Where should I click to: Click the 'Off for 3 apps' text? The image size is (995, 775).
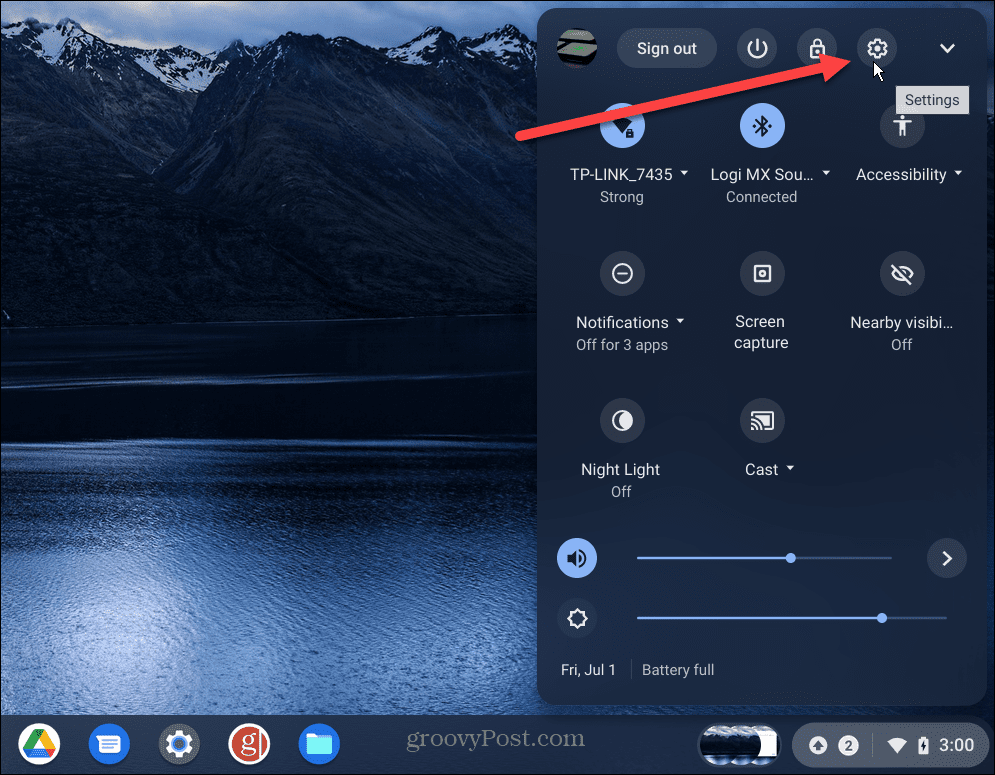[622, 345]
